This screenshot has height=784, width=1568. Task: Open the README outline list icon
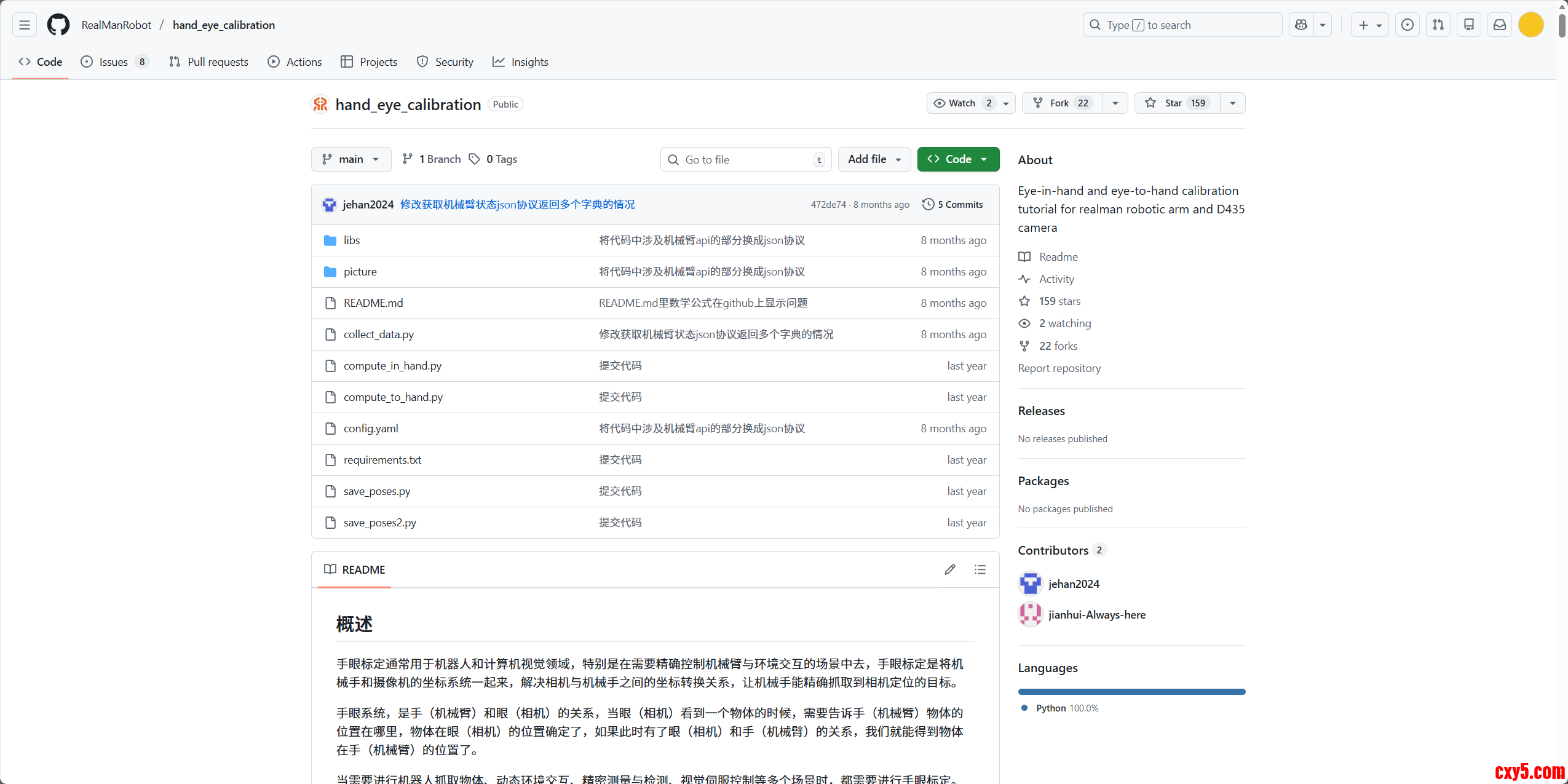click(980, 569)
